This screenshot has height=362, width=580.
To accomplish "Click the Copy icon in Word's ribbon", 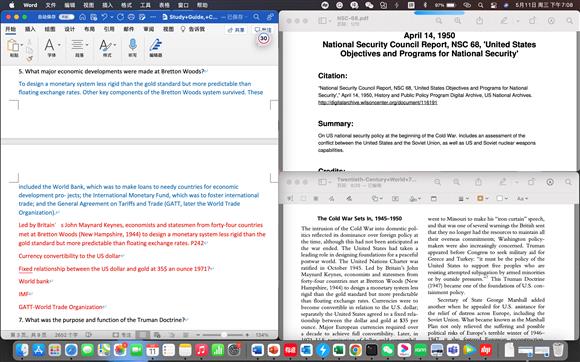I will coord(30,50).
